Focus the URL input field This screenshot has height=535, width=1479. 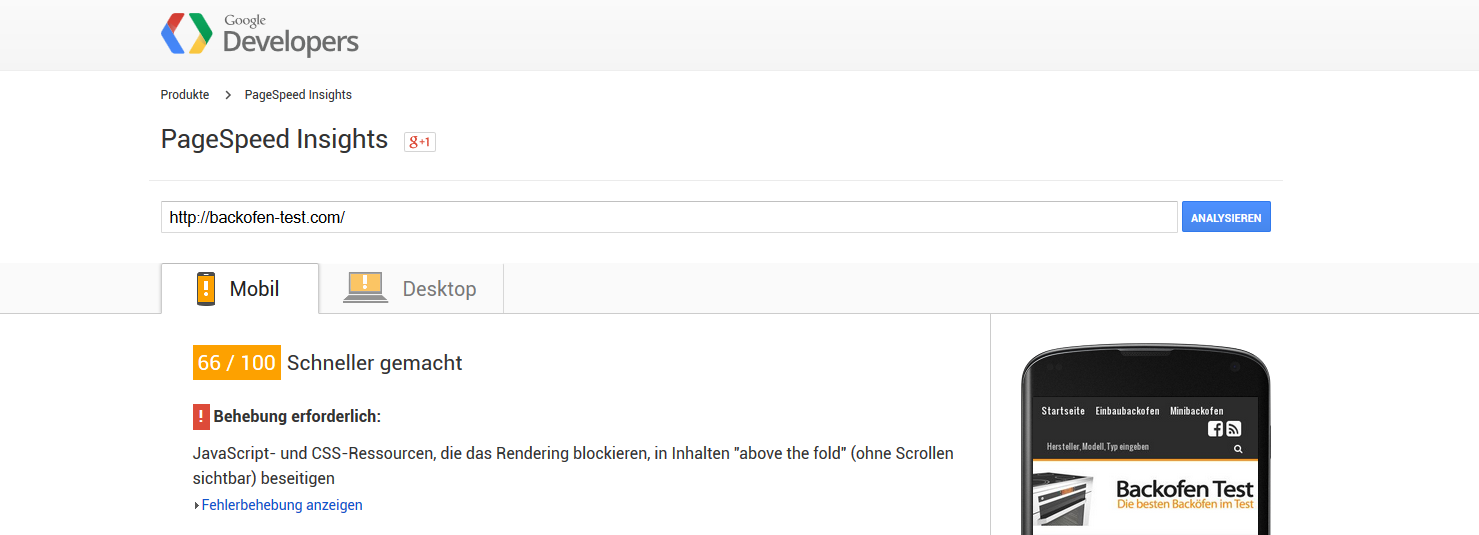[x=668, y=217]
